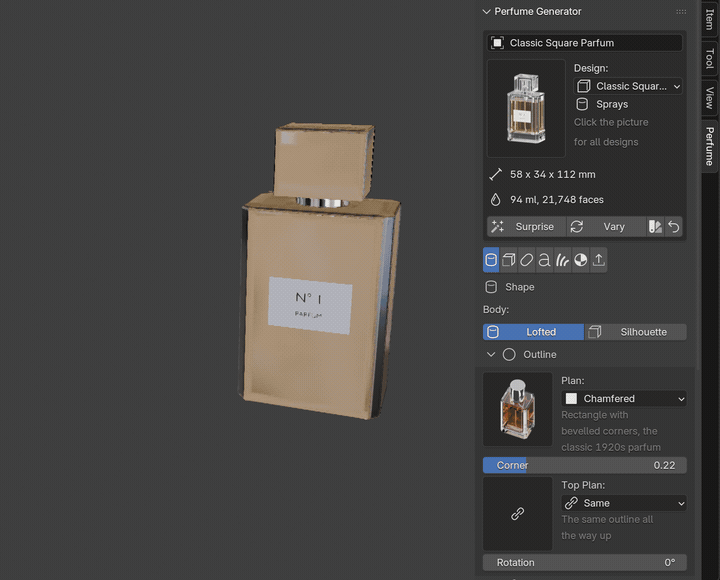
Task: Click the '58 x 34 x 112 mm' dimensions text
Action: click(552, 175)
